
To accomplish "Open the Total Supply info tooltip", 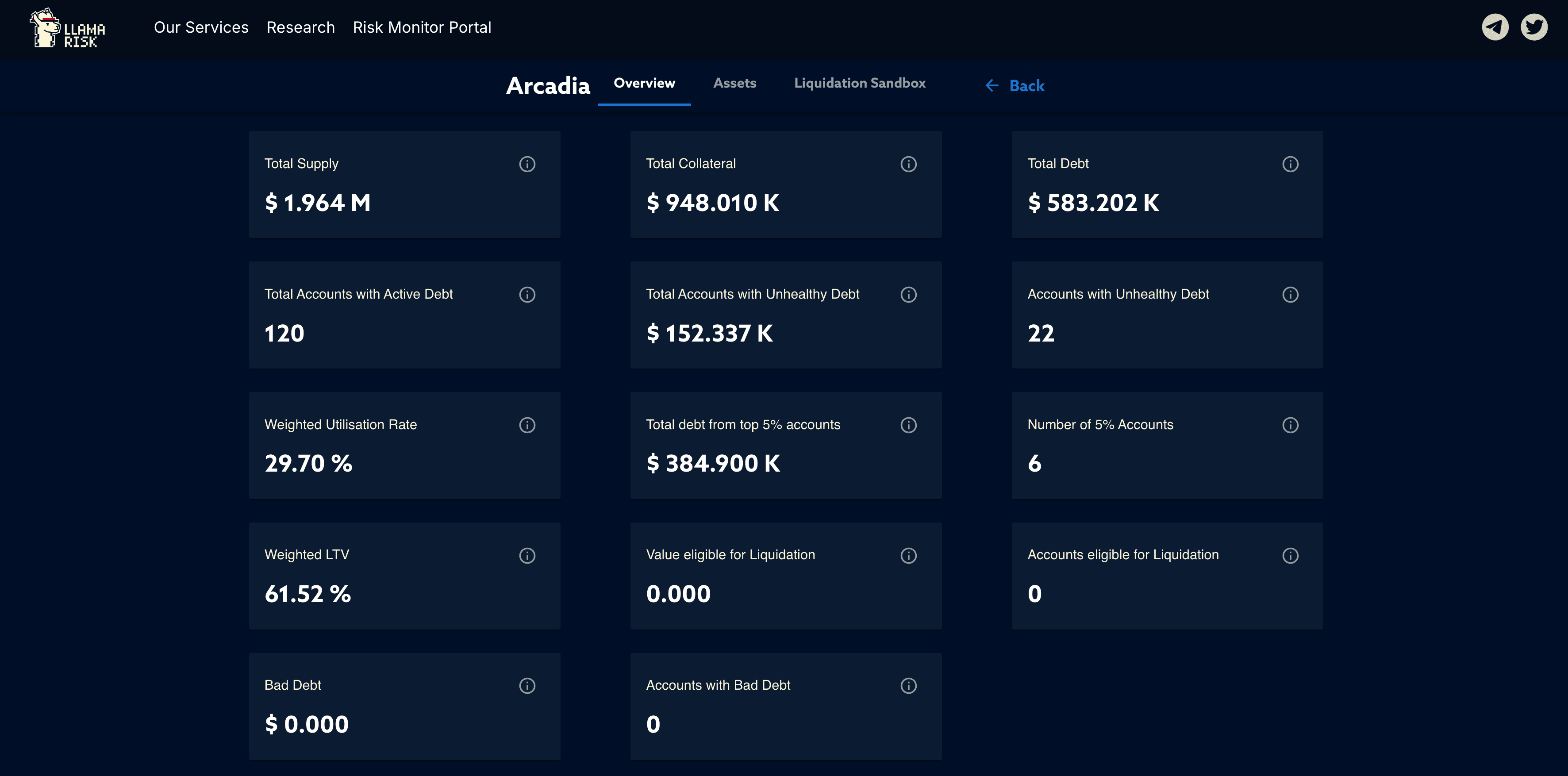I will coord(527,164).
